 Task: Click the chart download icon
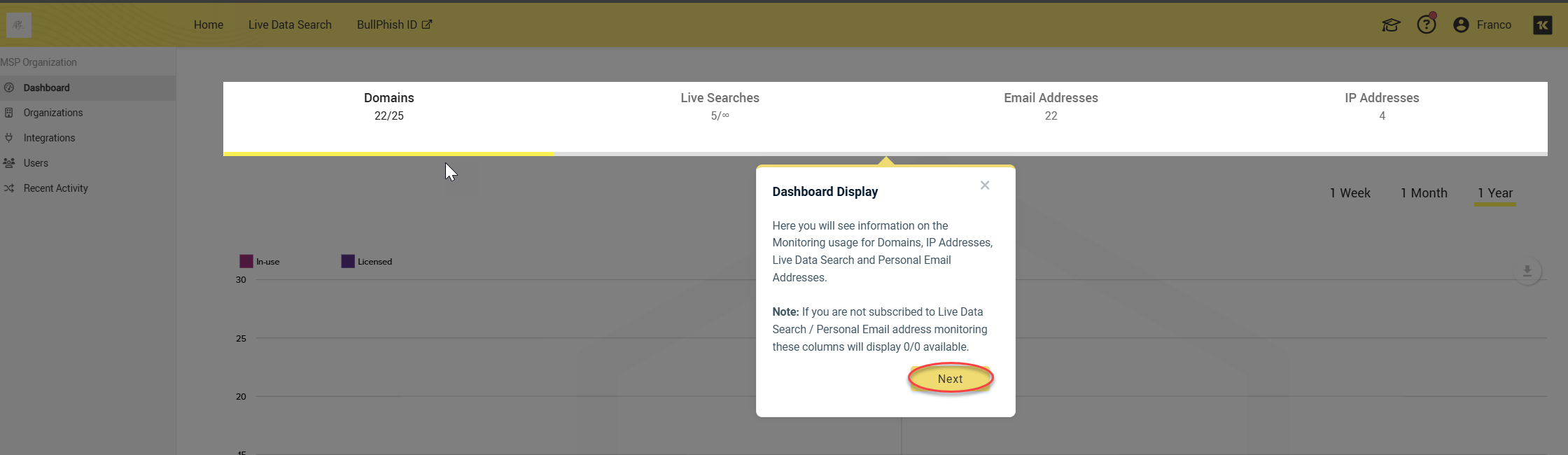click(1527, 271)
